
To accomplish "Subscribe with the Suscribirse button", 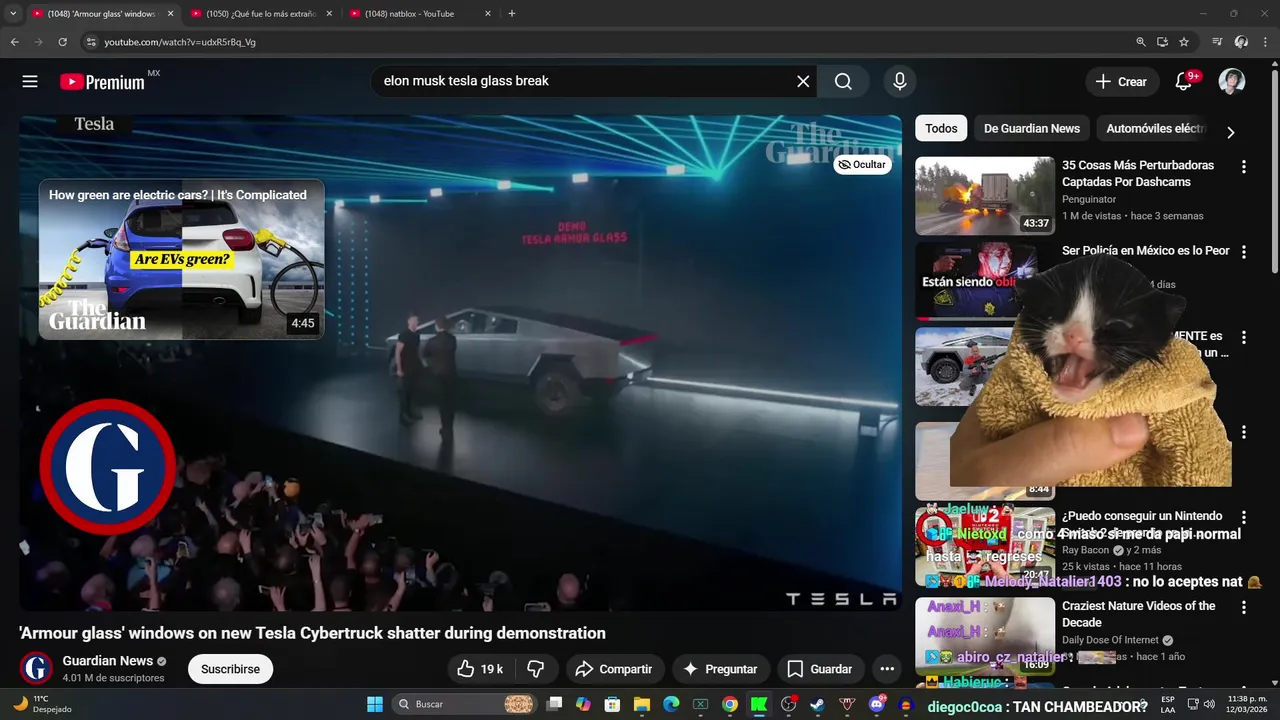I will tap(230, 669).
